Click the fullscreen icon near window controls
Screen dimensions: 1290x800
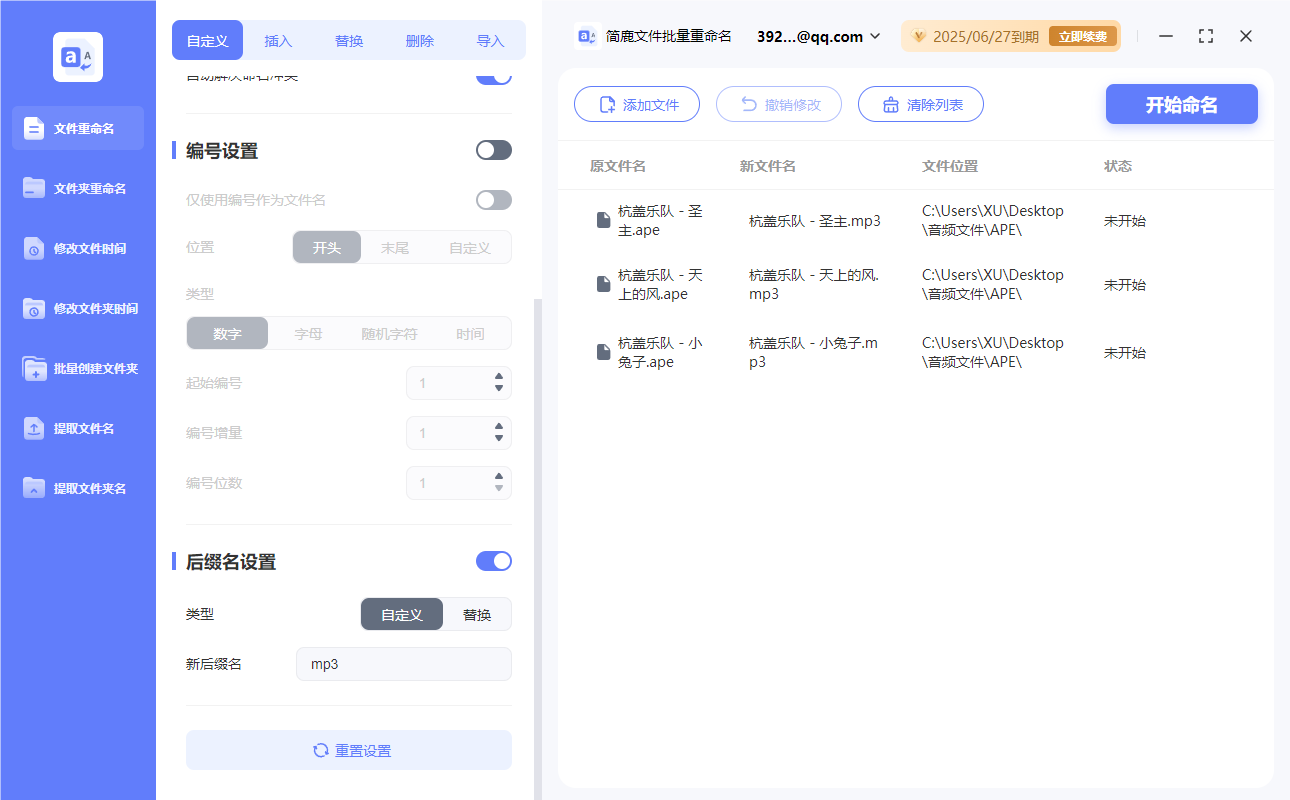tap(1205, 36)
